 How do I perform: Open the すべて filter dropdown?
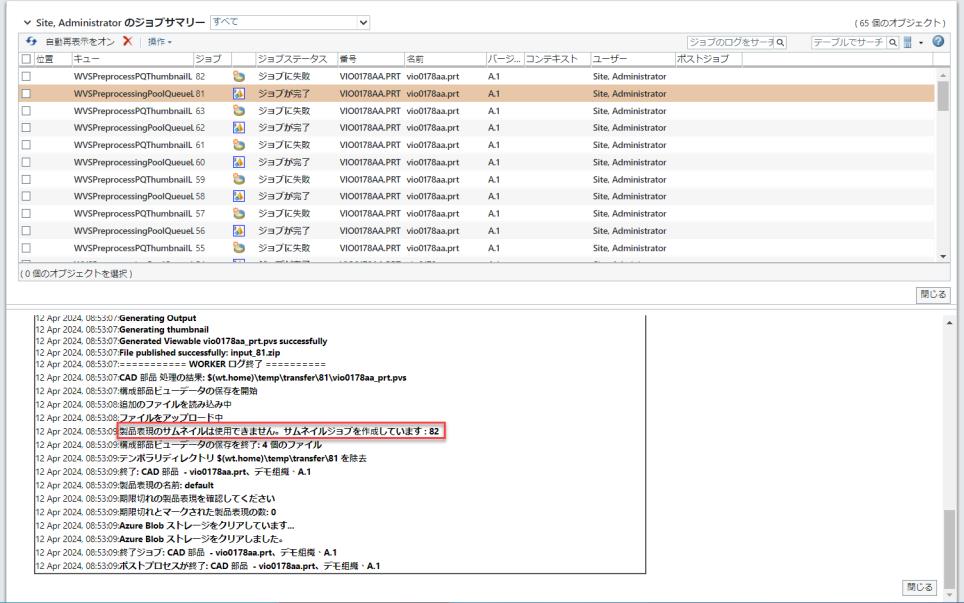290,22
